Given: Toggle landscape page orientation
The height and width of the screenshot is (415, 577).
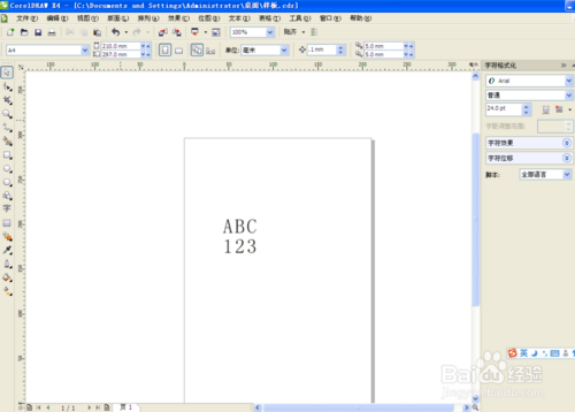Looking at the screenshot, I should coord(179,50).
